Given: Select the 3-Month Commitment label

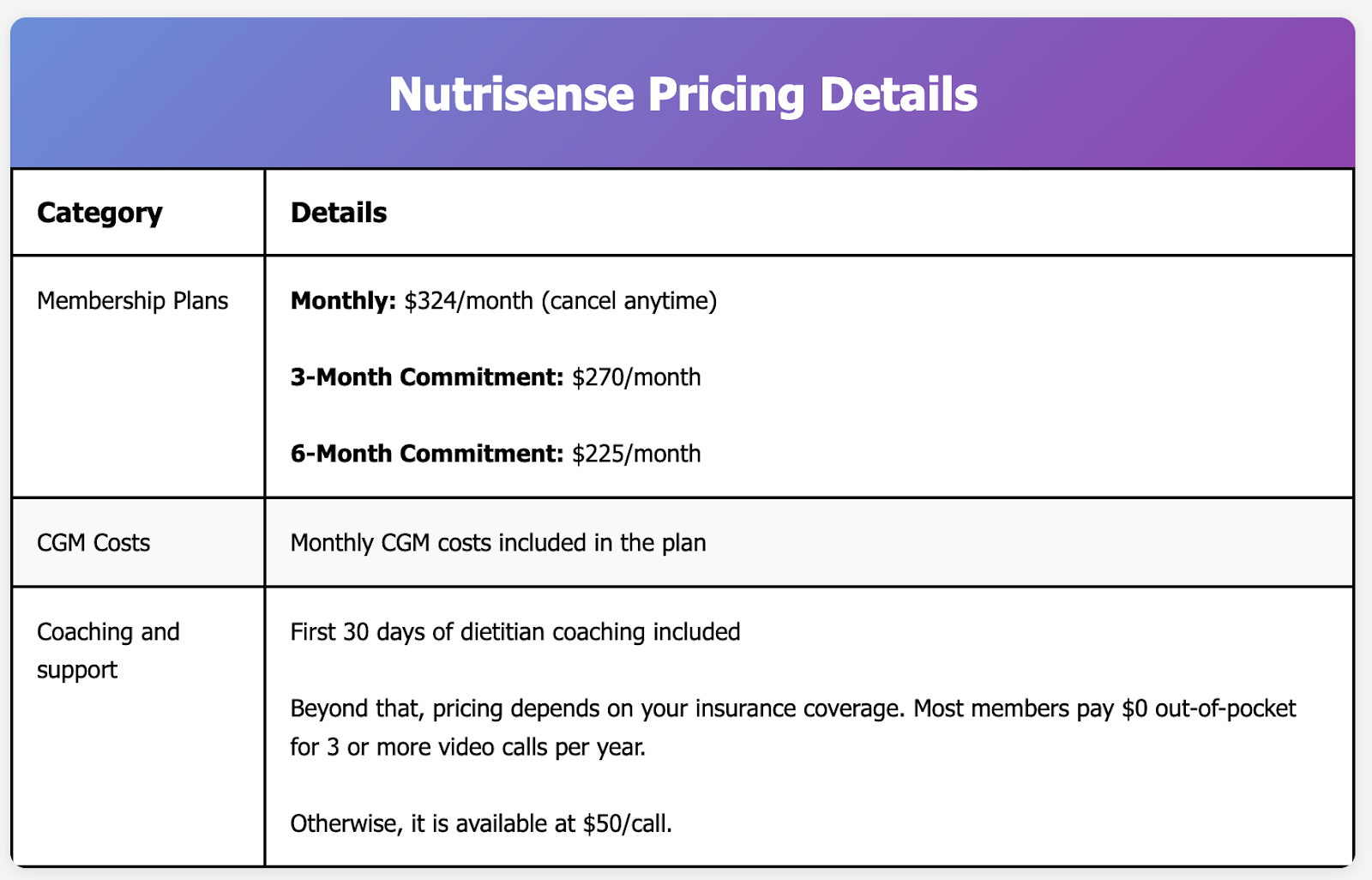Looking at the screenshot, I should [427, 377].
